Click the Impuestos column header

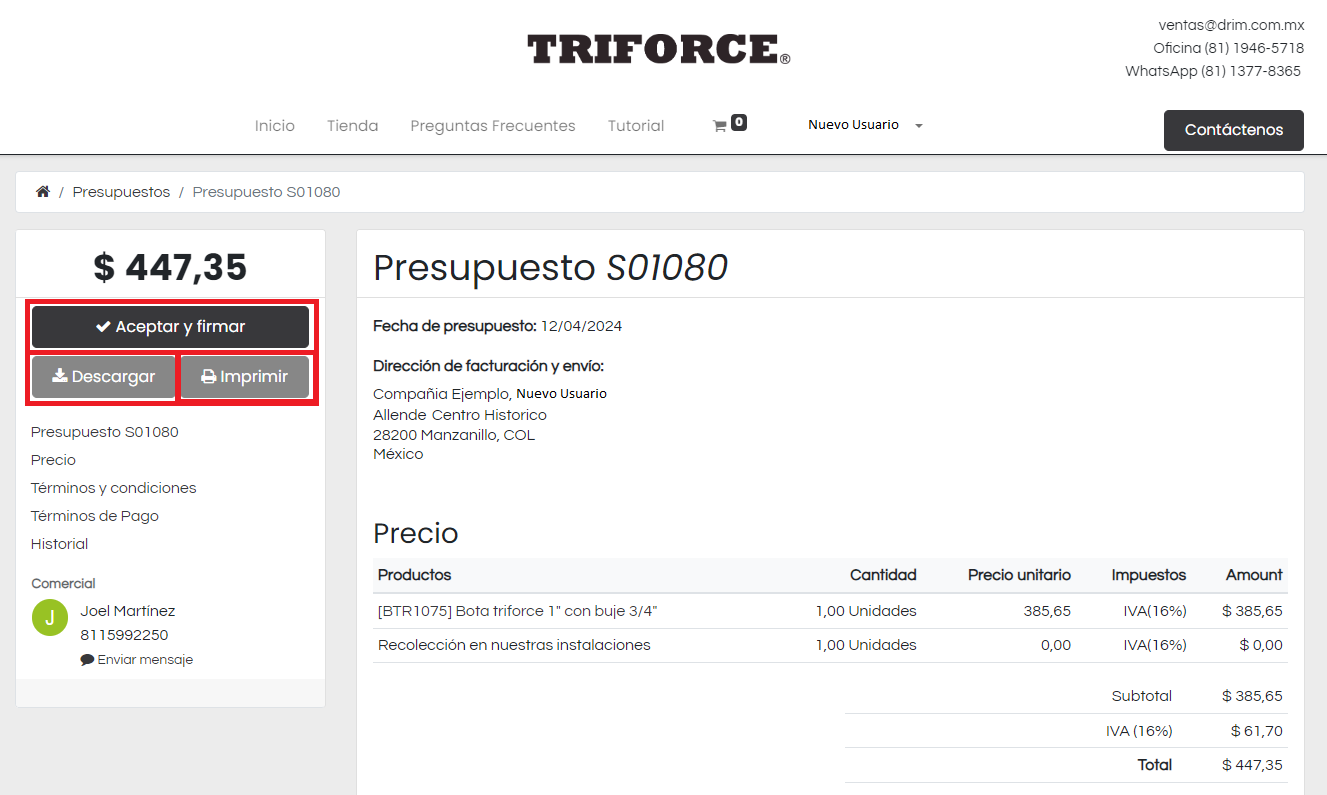pyautogui.click(x=1149, y=575)
